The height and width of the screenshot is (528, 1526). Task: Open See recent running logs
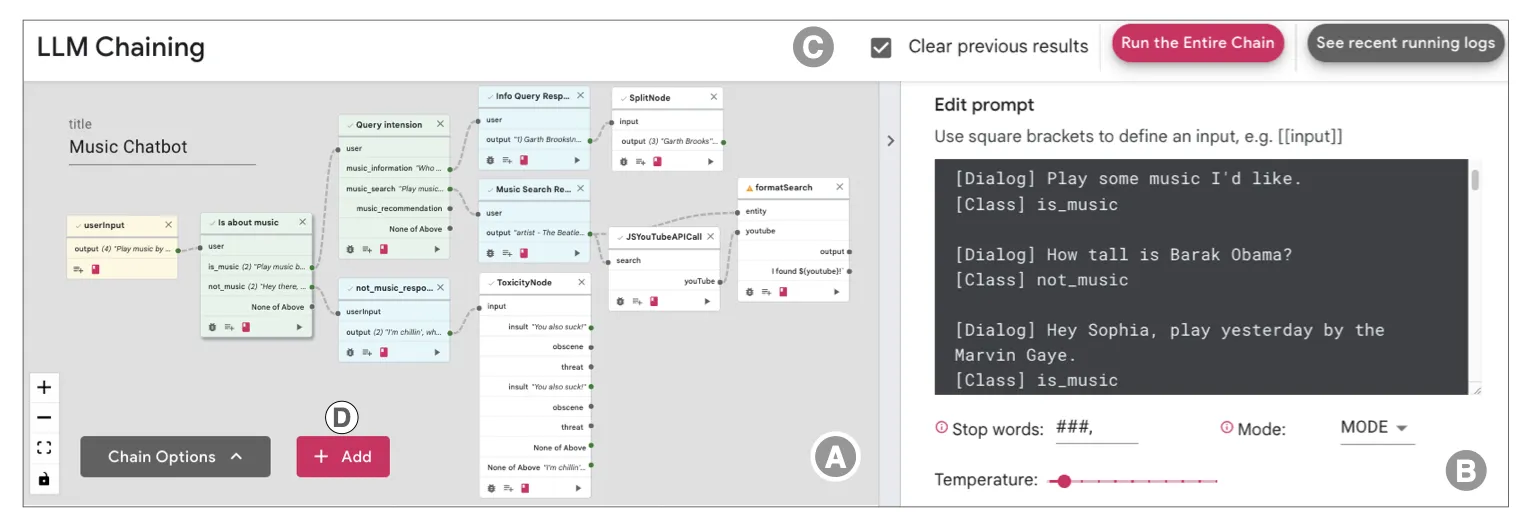click(1405, 43)
